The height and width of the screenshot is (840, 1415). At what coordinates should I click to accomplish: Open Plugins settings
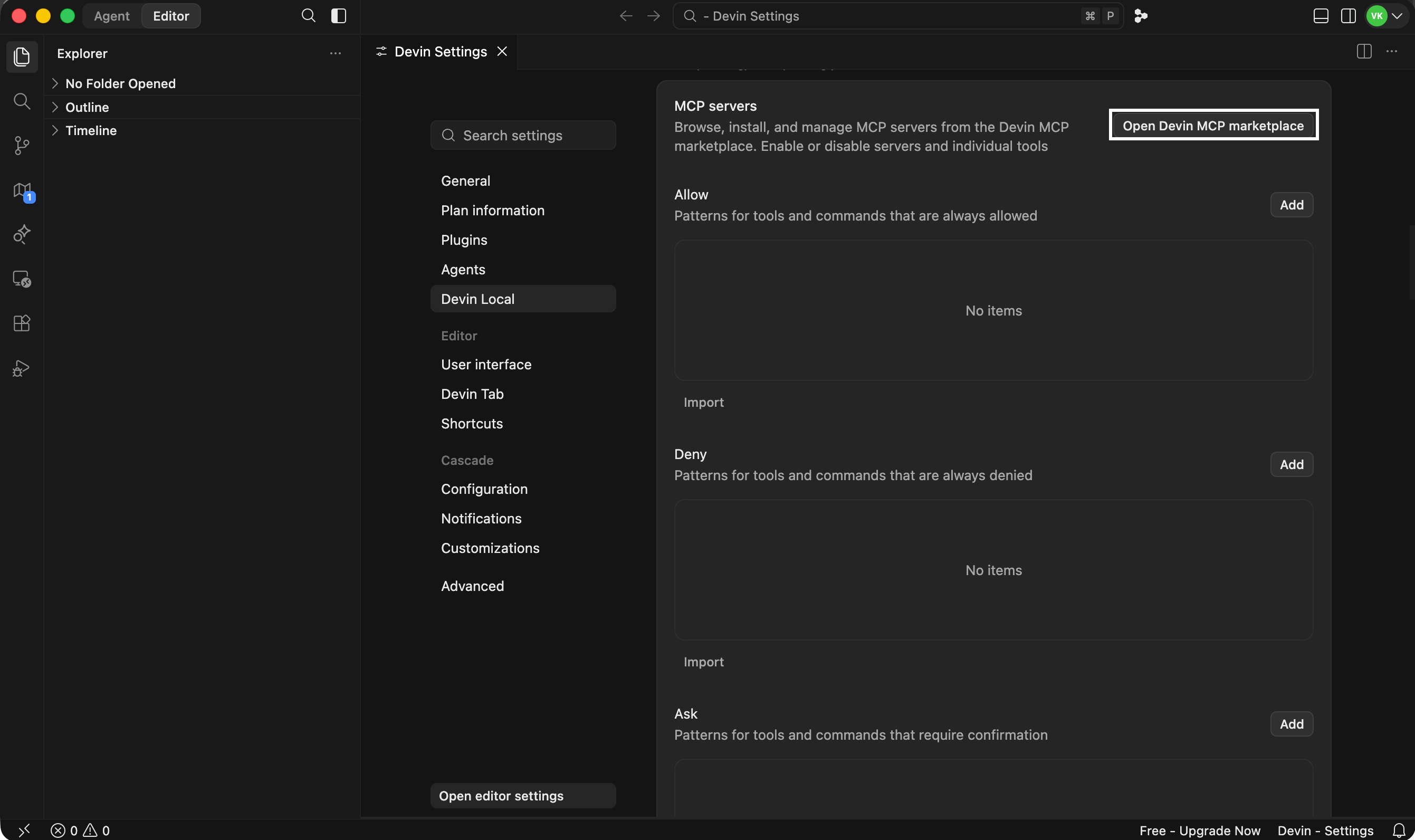coord(523,240)
